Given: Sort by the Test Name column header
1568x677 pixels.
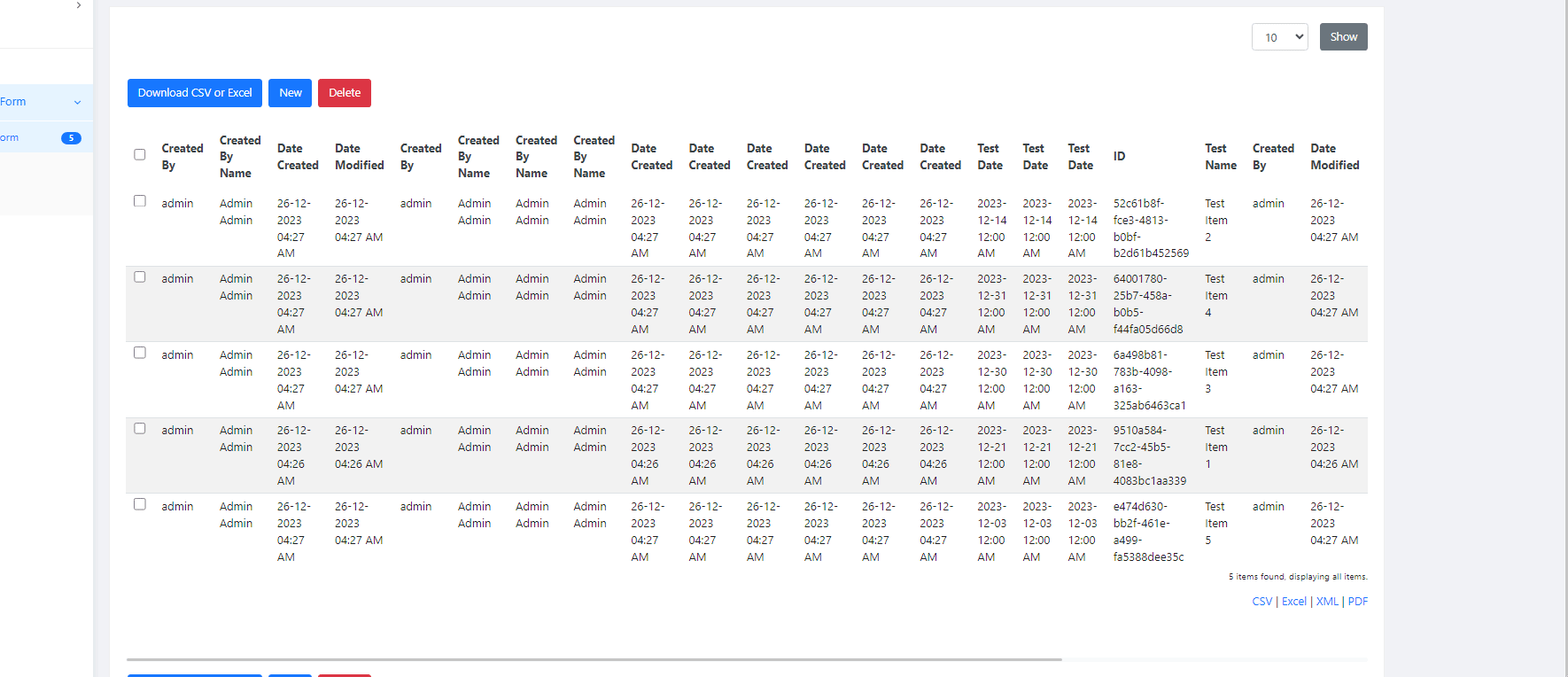Looking at the screenshot, I should pyautogui.click(x=1221, y=157).
